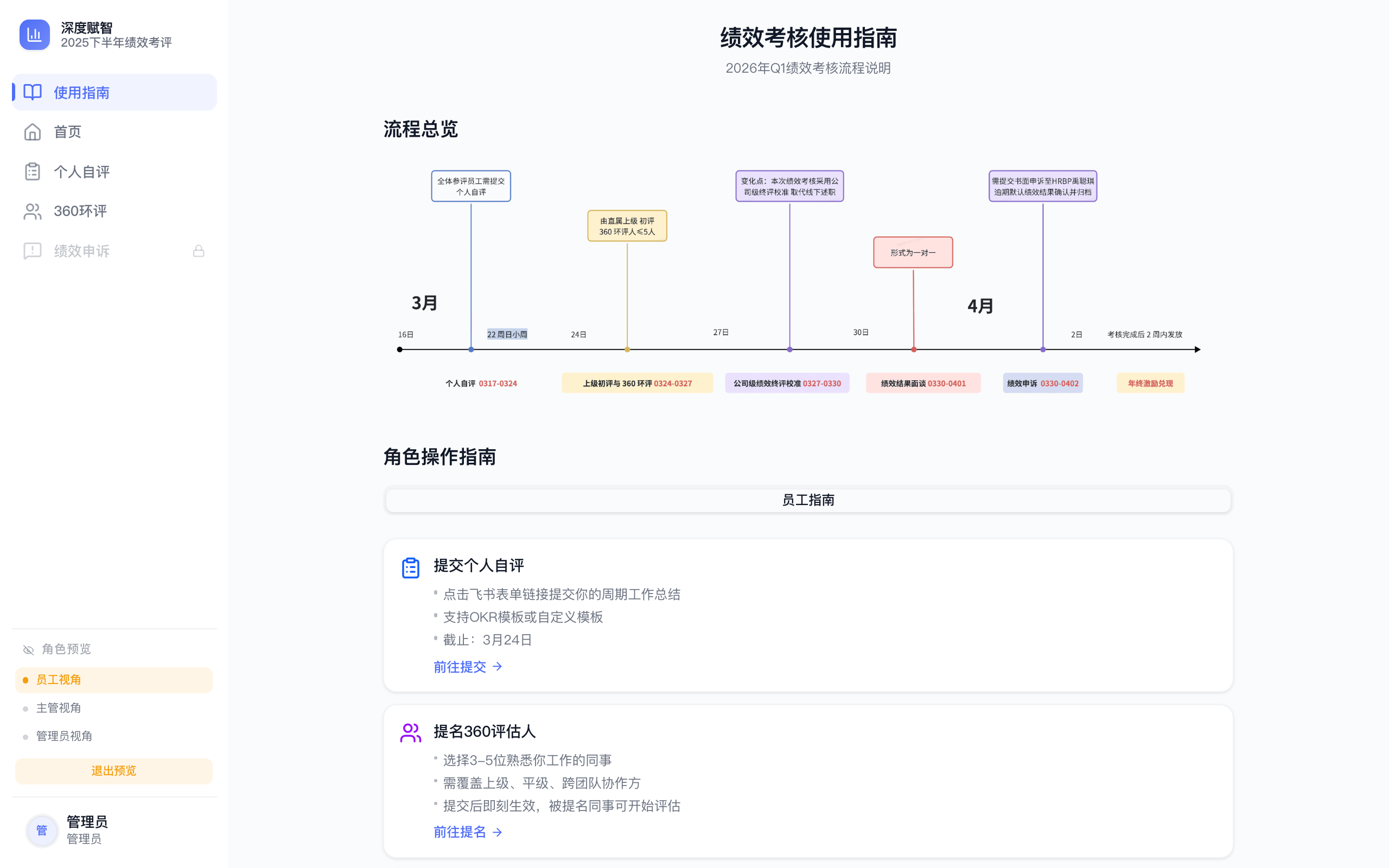Open the 使用指南 book icon in sidebar

tap(33, 92)
